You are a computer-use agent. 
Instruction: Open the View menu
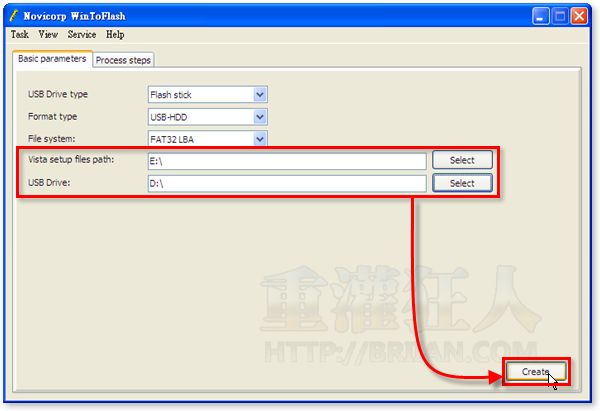[x=48, y=34]
